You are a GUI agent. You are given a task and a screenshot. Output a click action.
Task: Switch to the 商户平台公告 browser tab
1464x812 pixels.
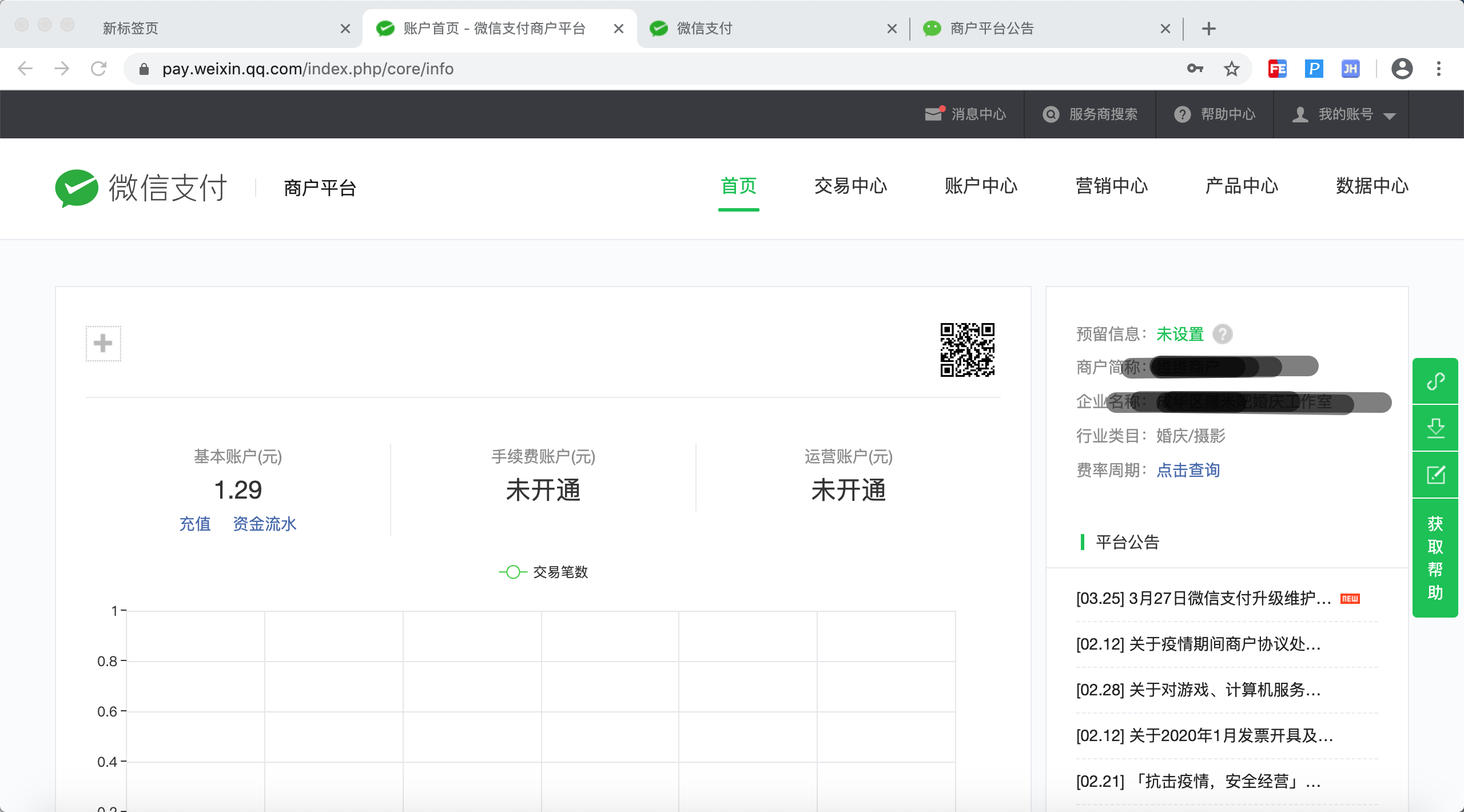coord(992,29)
